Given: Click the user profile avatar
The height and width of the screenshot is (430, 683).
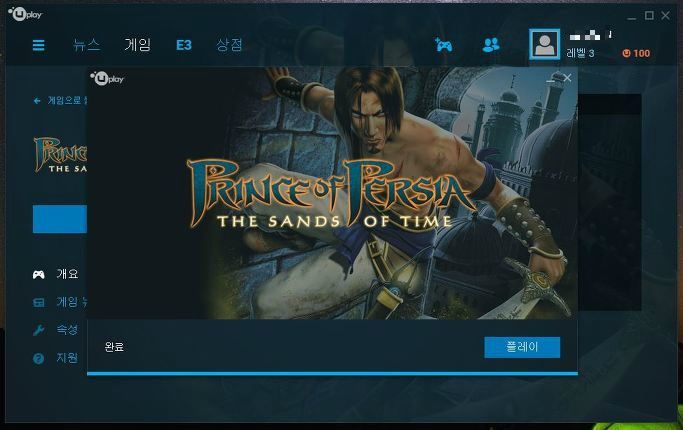Looking at the screenshot, I should [544, 44].
